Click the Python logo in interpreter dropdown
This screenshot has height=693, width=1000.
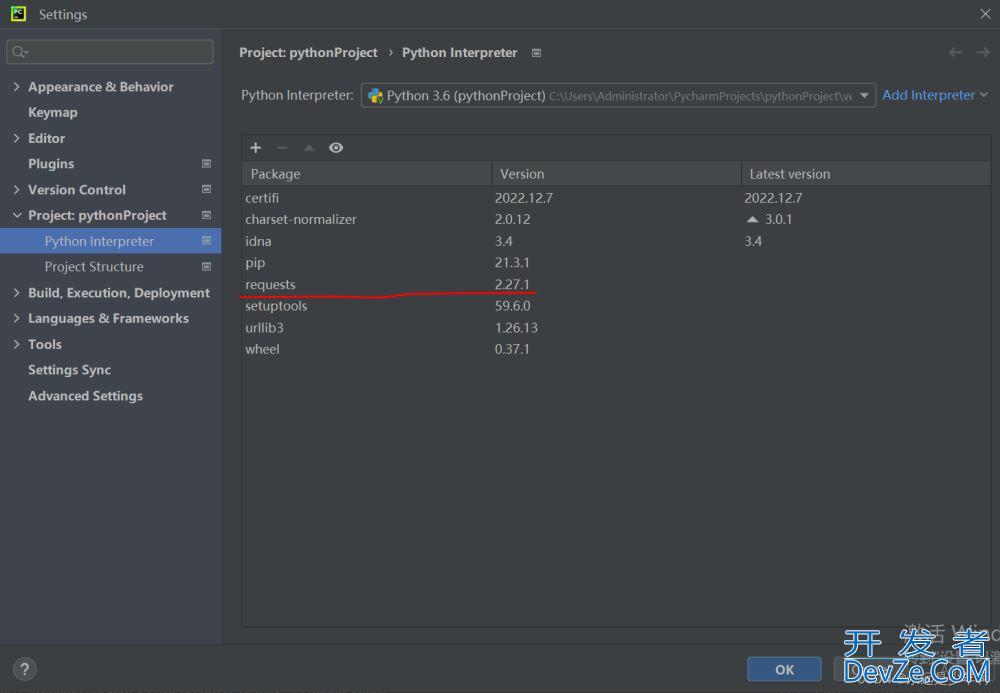376,96
